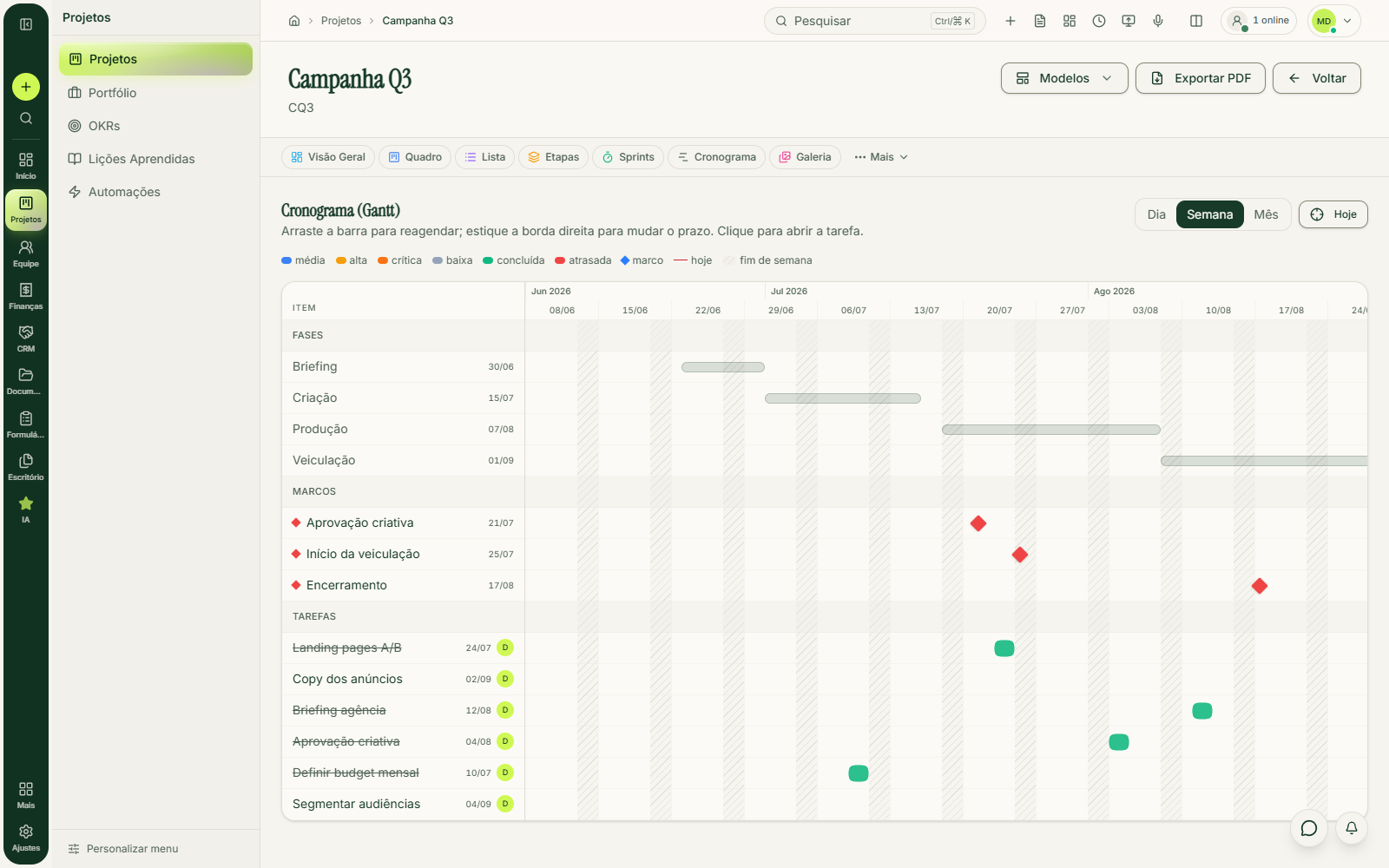The image size is (1389, 868).
Task: Click Exportar PDF button
Action: coord(1201,78)
